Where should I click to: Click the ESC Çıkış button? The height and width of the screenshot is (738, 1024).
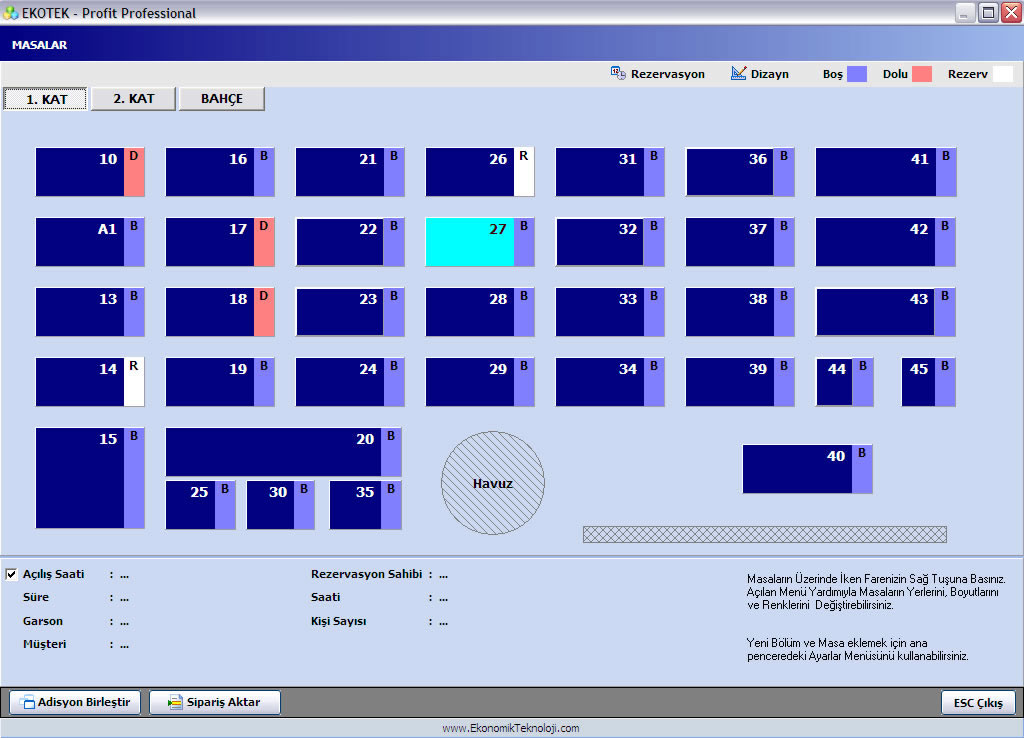point(978,703)
